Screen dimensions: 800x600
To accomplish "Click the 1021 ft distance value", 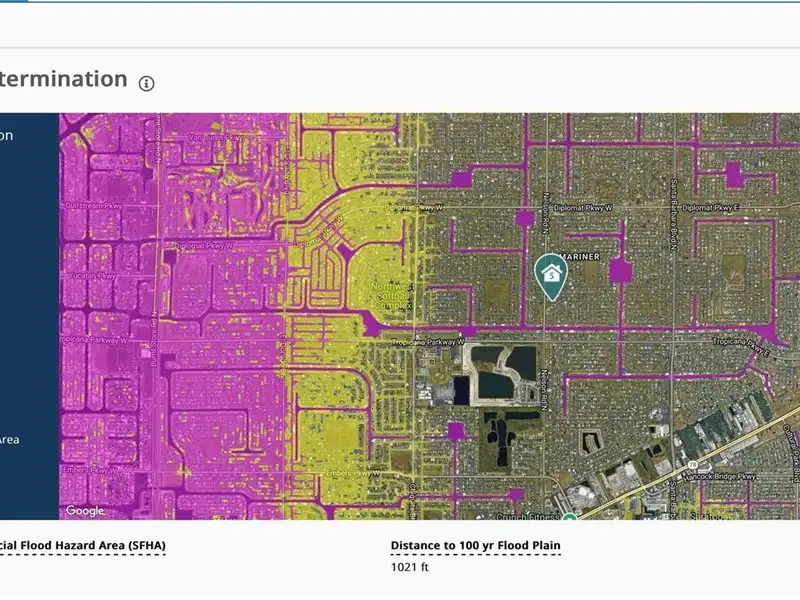I will point(408,567).
